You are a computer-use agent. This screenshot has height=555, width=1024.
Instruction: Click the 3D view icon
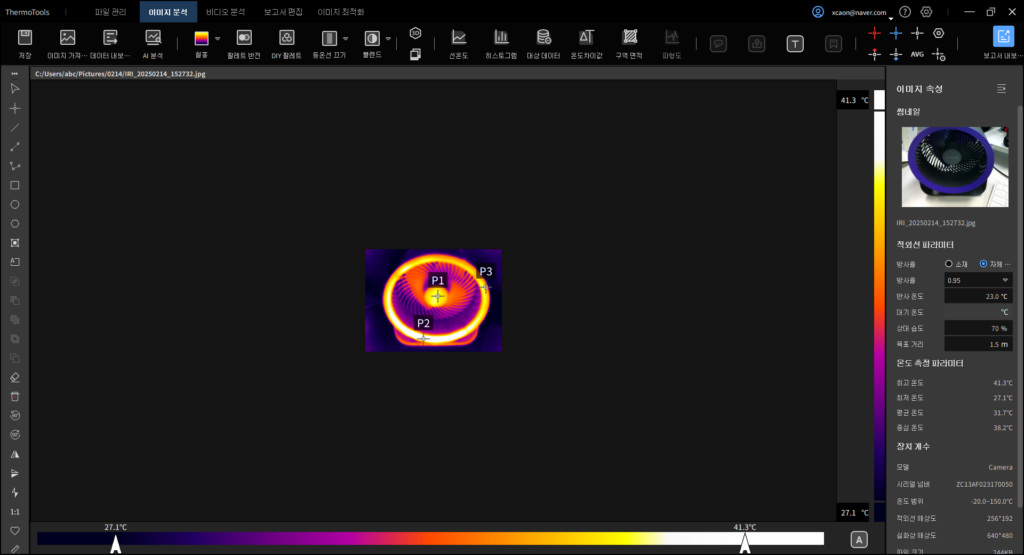415,33
